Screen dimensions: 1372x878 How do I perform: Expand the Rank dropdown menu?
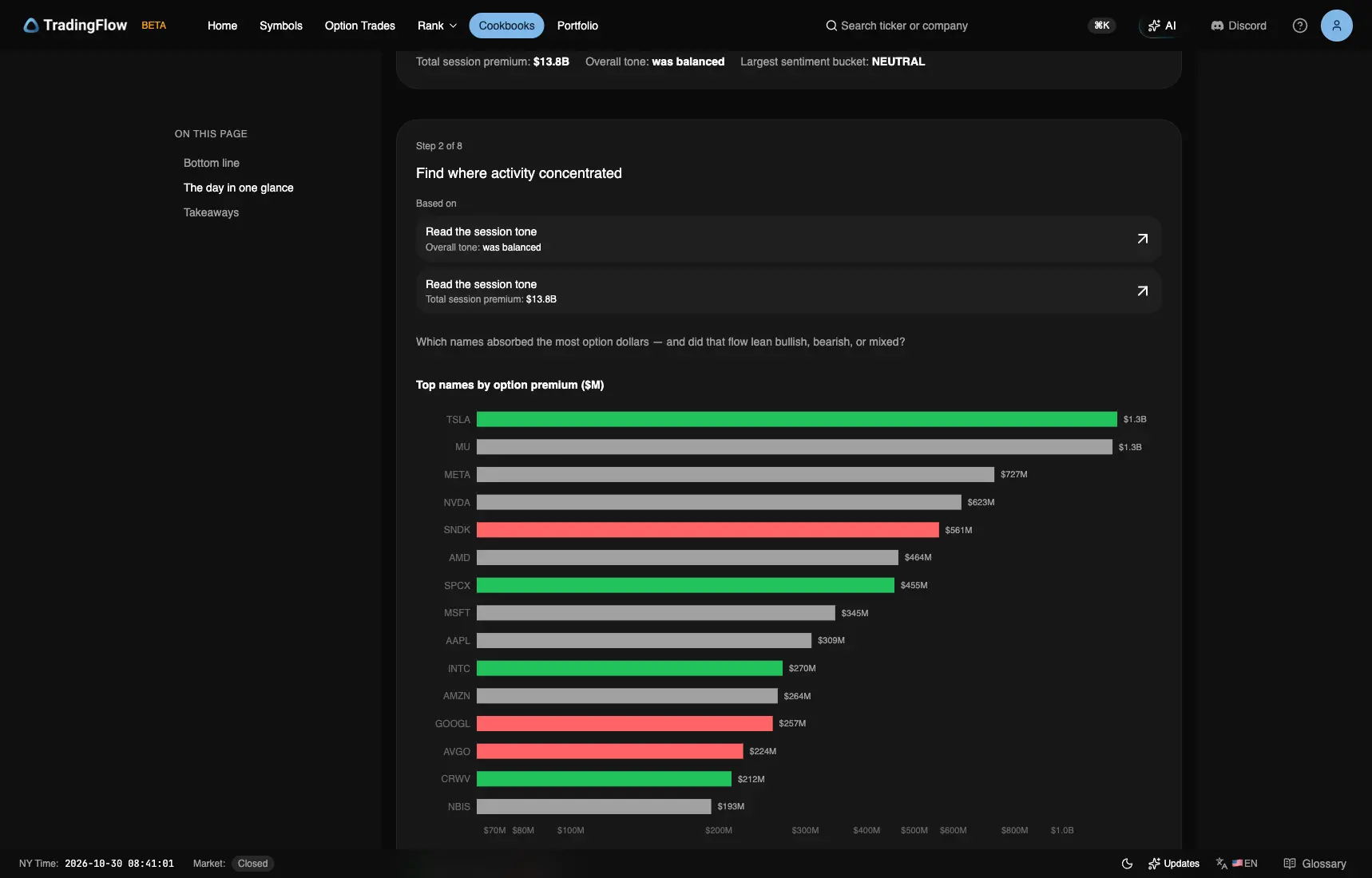point(438,26)
